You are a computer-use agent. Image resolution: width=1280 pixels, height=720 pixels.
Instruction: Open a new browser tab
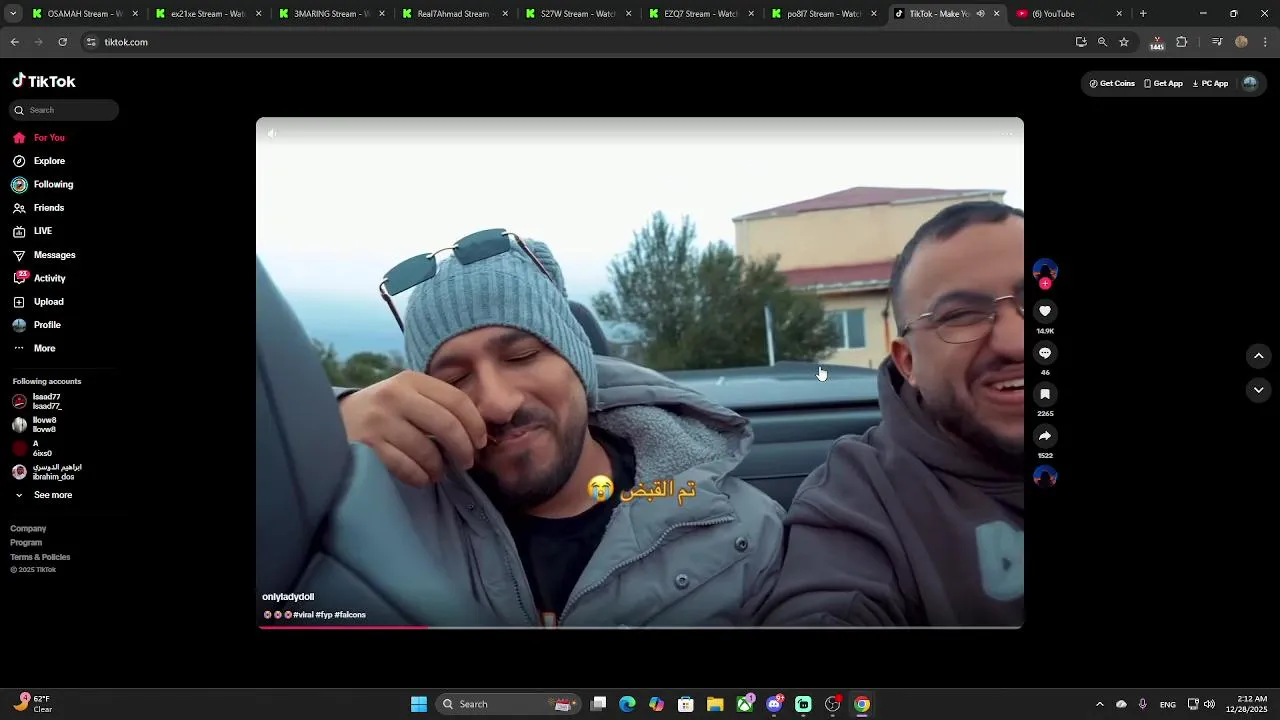pos(1143,14)
